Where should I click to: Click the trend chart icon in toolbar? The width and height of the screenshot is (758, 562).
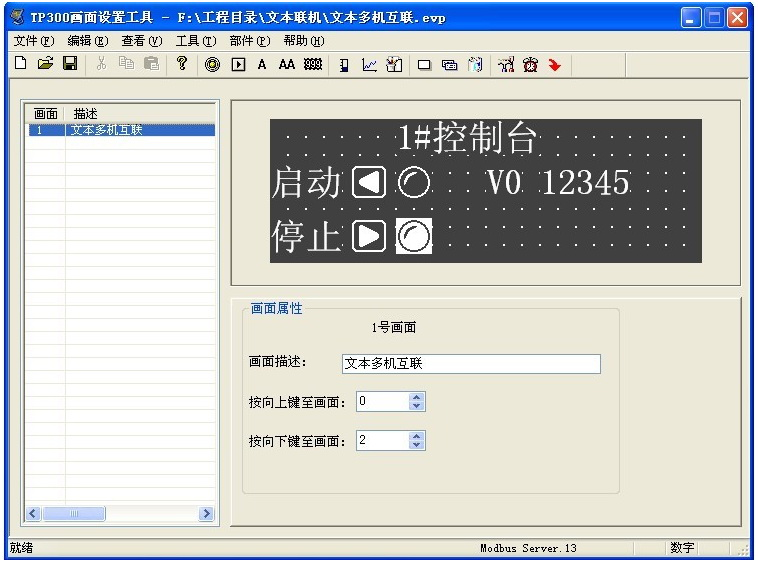[x=369, y=64]
